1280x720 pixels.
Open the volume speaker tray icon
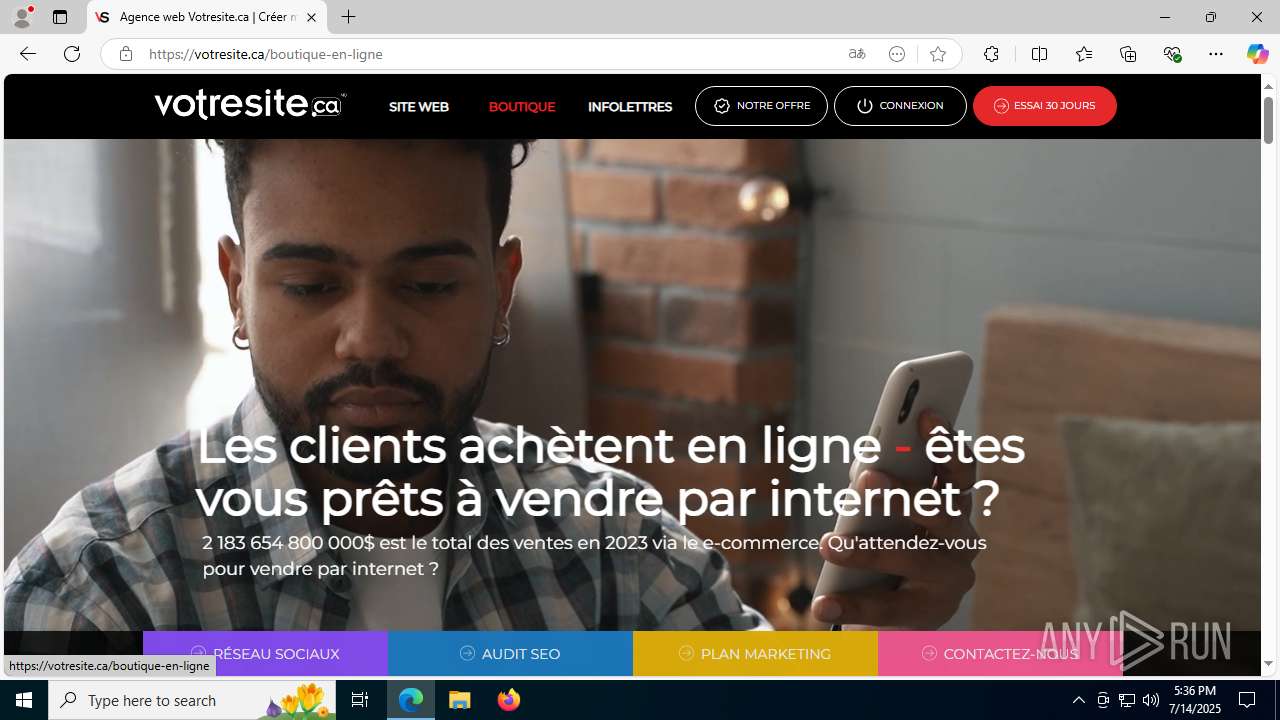1151,700
